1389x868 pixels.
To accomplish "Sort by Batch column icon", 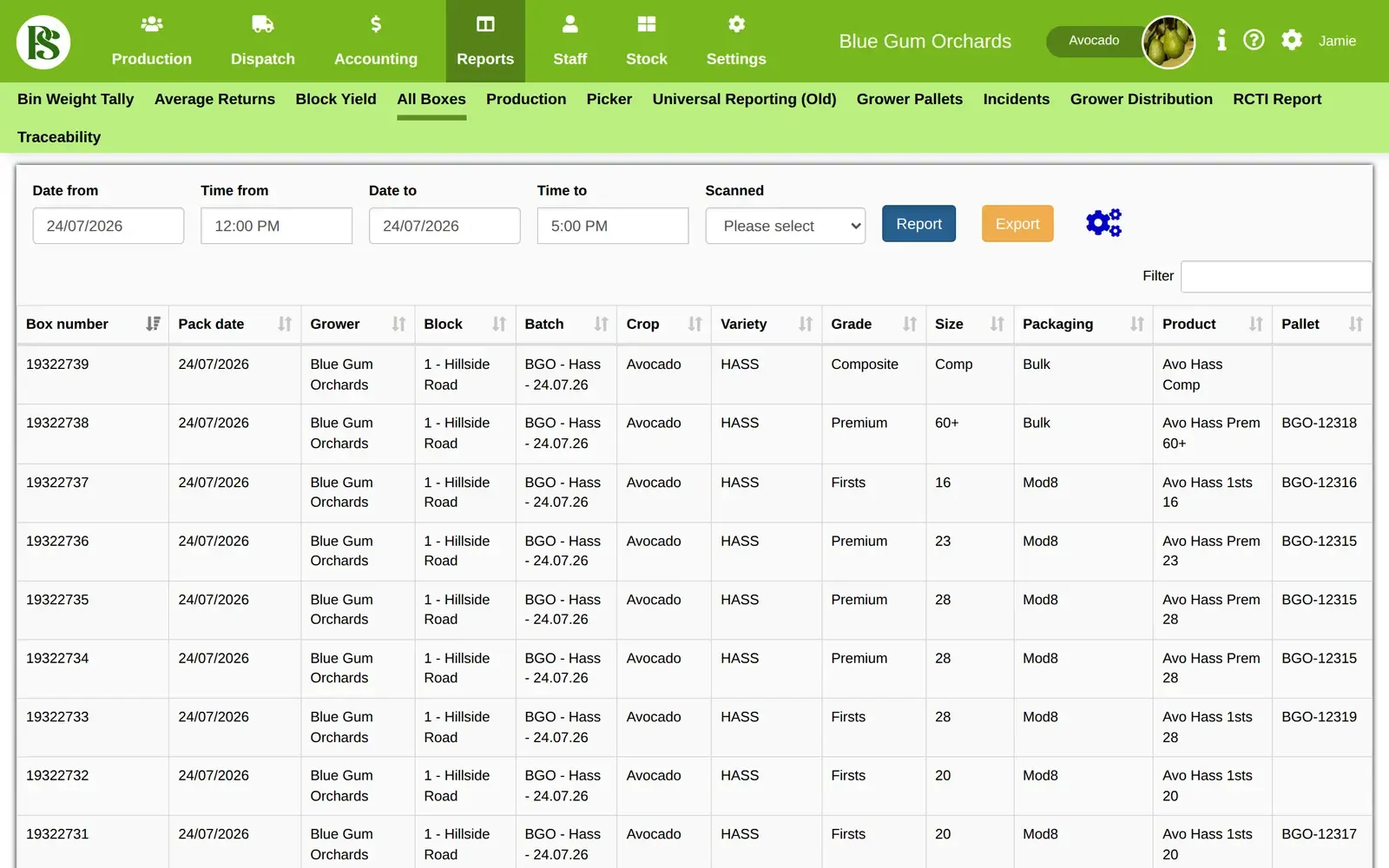I will 601,324.
